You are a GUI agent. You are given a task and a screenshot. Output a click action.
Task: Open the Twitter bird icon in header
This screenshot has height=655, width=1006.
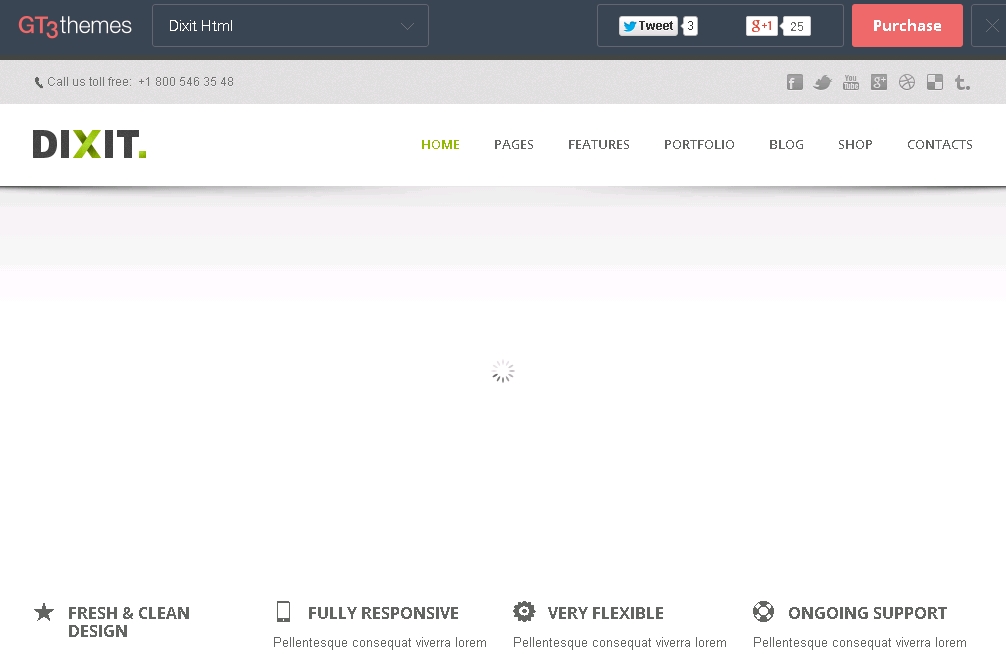click(x=823, y=83)
